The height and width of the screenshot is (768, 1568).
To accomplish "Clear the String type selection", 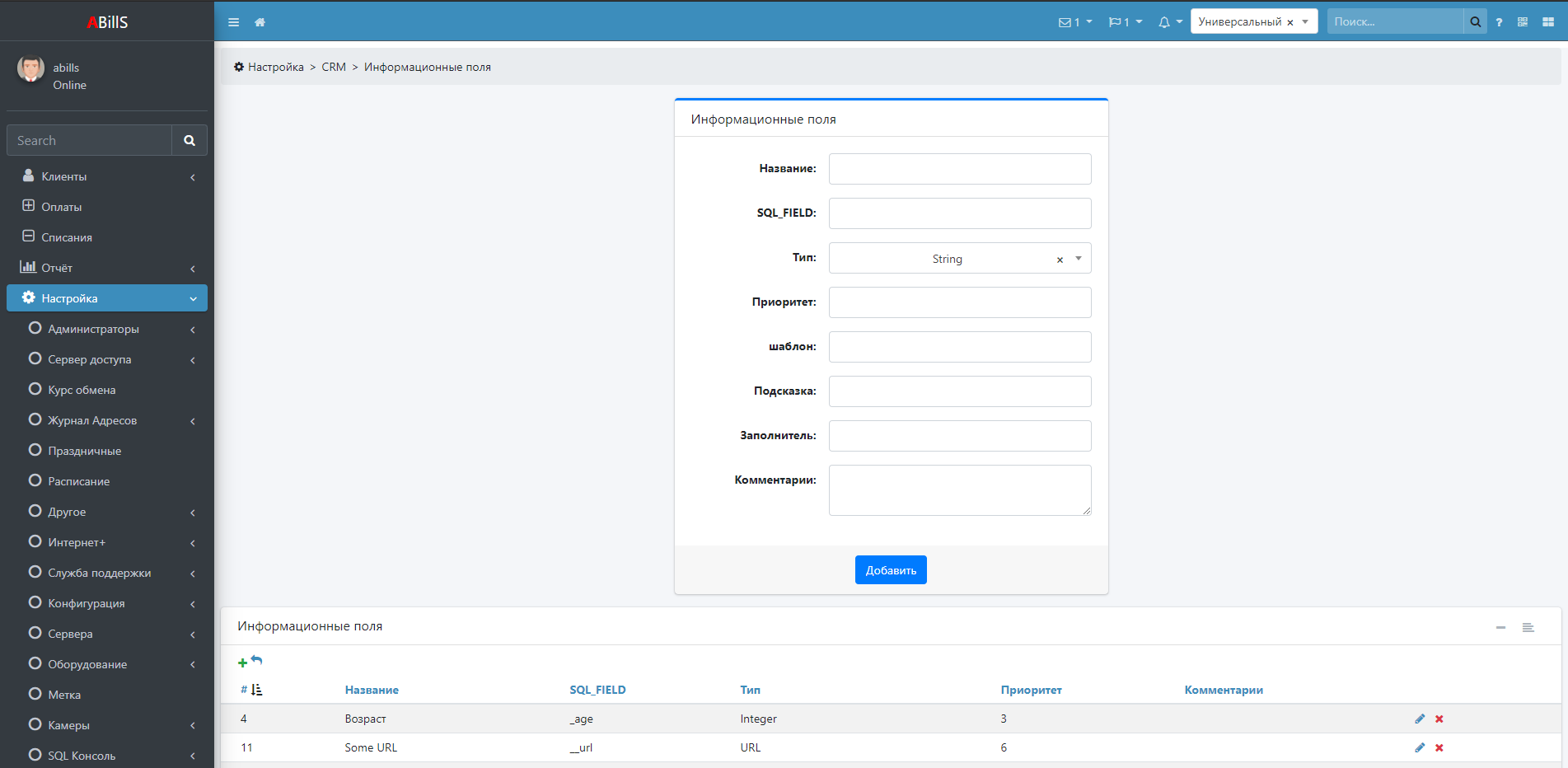I will pos(1060,260).
